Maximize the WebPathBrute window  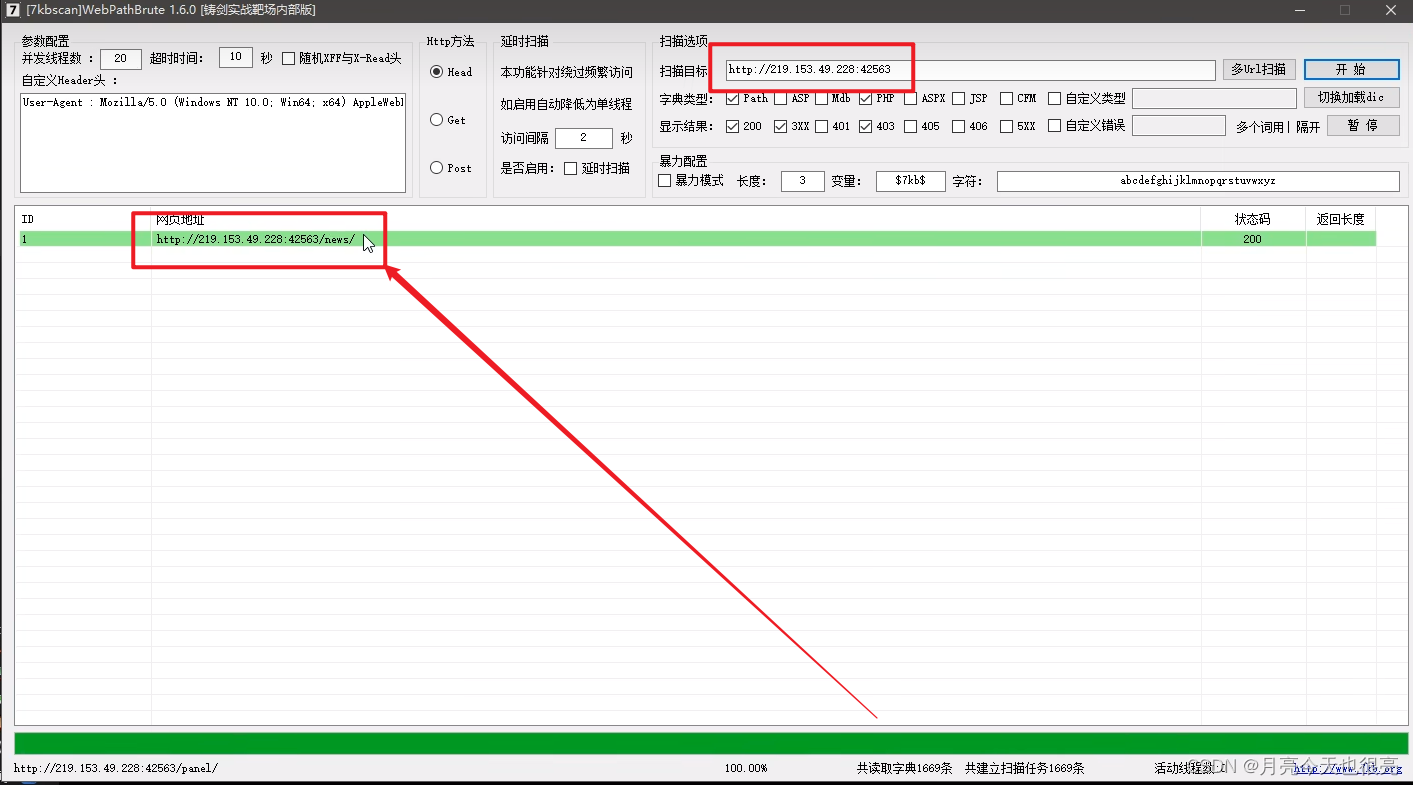tap(1345, 10)
